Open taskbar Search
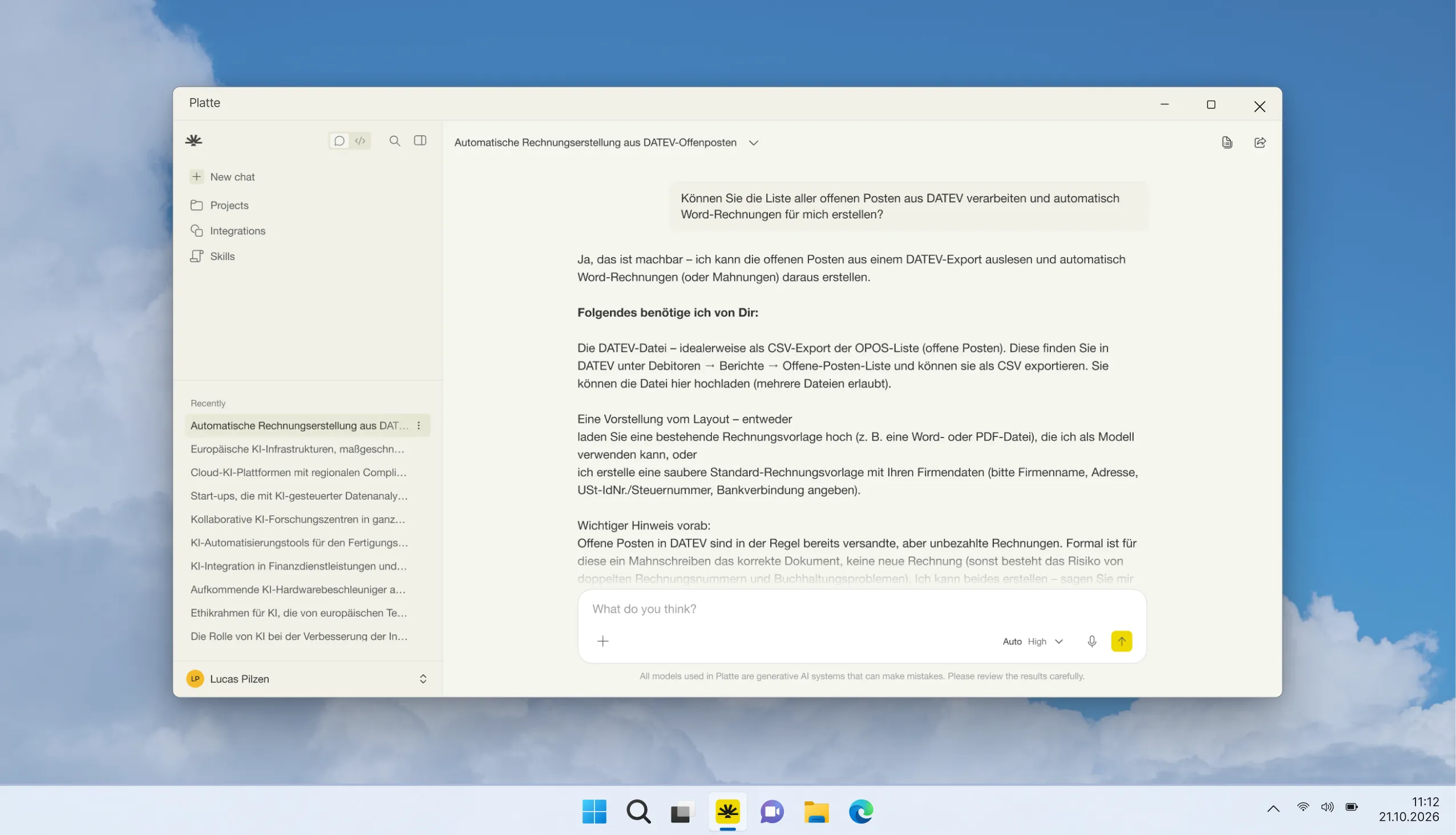Viewport: 1456px width, 835px height. [x=638, y=812]
